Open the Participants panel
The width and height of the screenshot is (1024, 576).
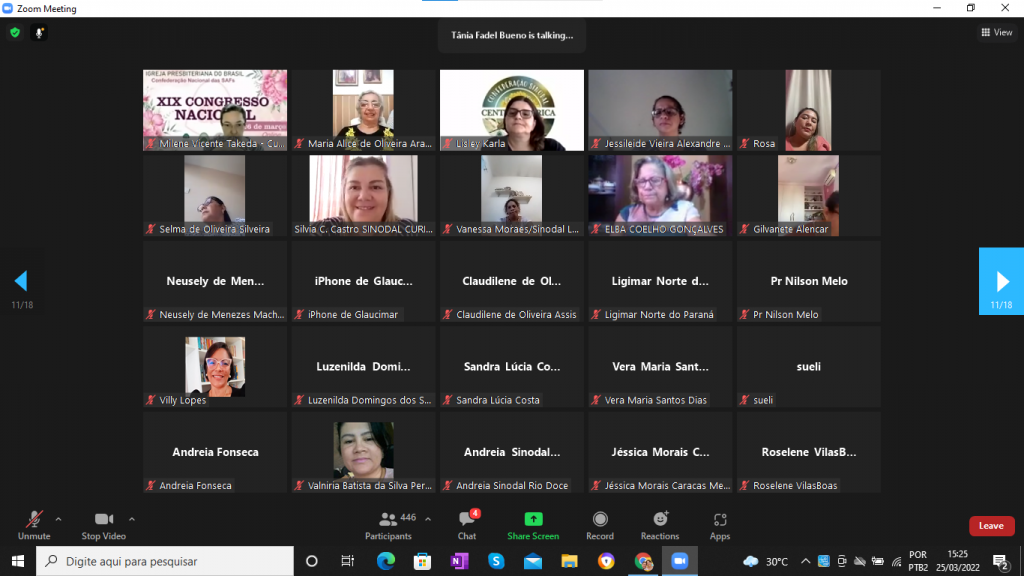pyautogui.click(x=388, y=525)
